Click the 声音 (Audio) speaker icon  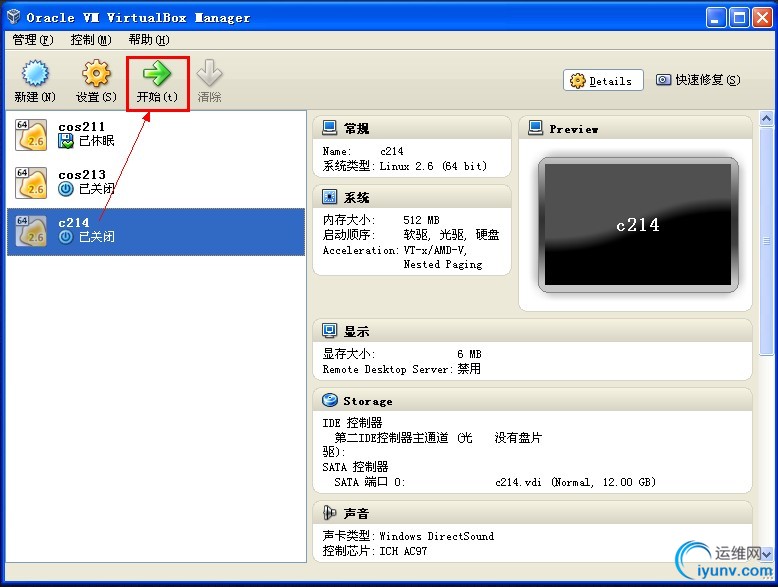pyautogui.click(x=329, y=513)
